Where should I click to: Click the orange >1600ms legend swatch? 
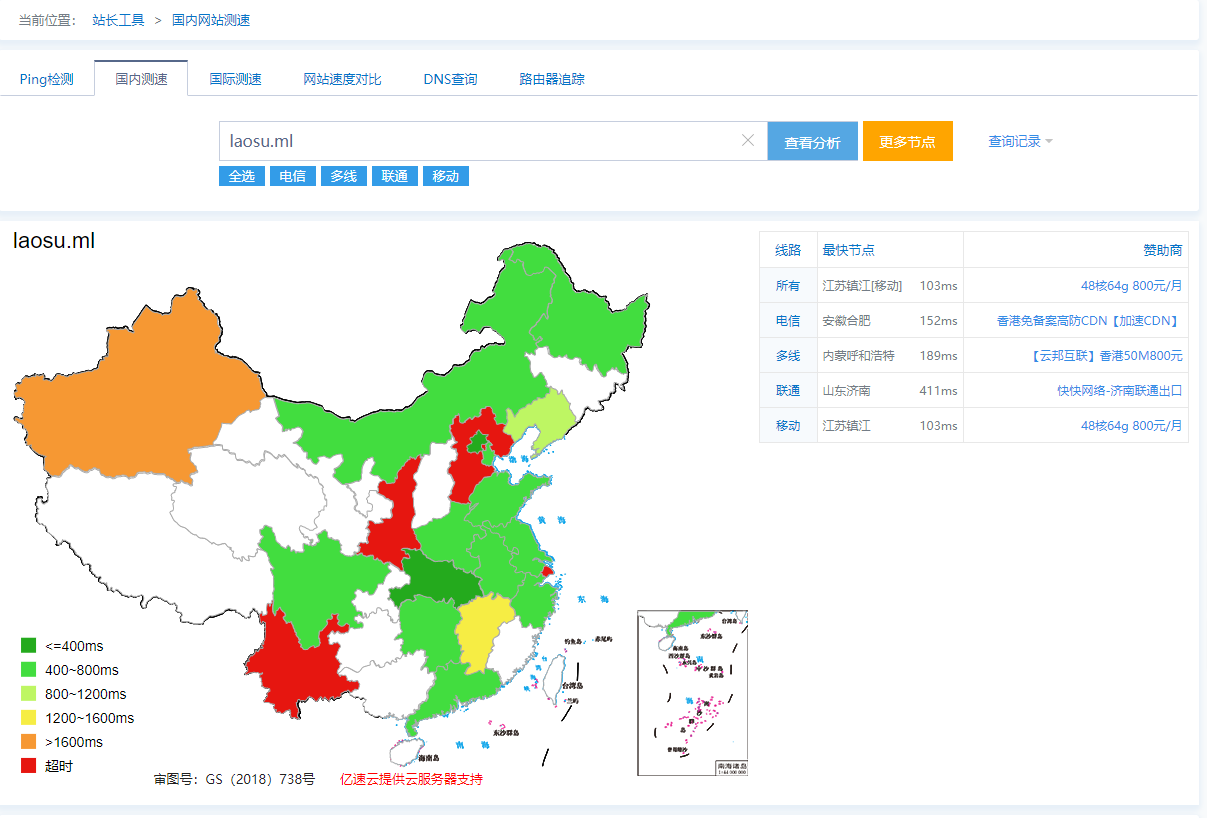tap(28, 742)
